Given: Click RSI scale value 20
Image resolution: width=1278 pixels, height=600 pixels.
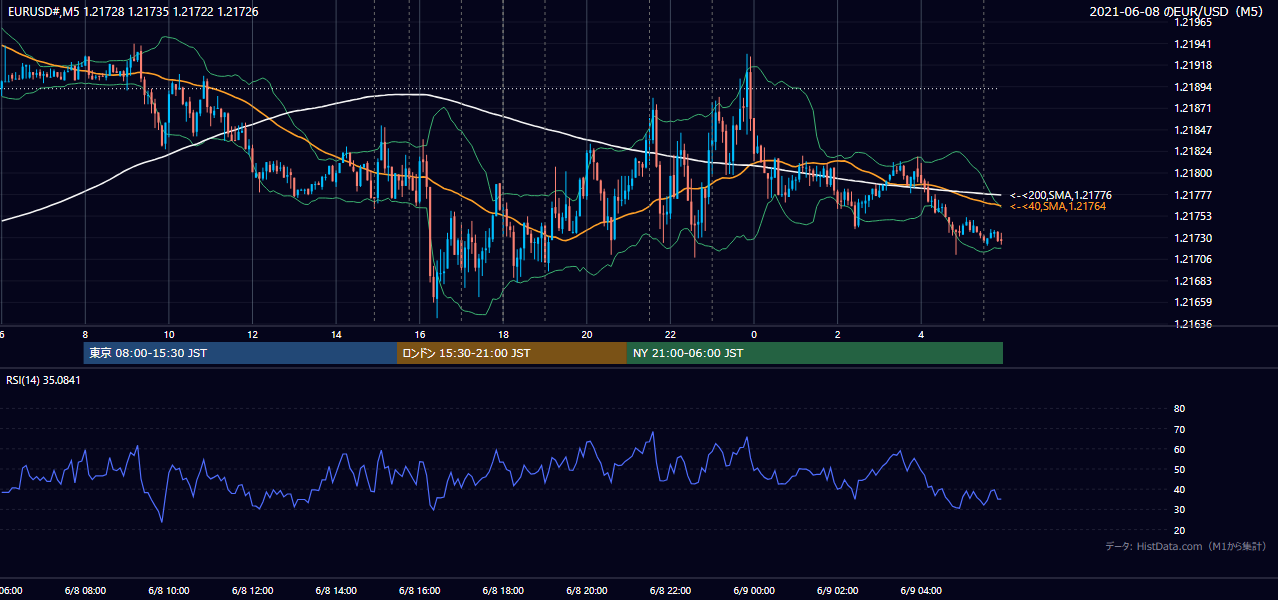Looking at the screenshot, I should click(1179, 530).
